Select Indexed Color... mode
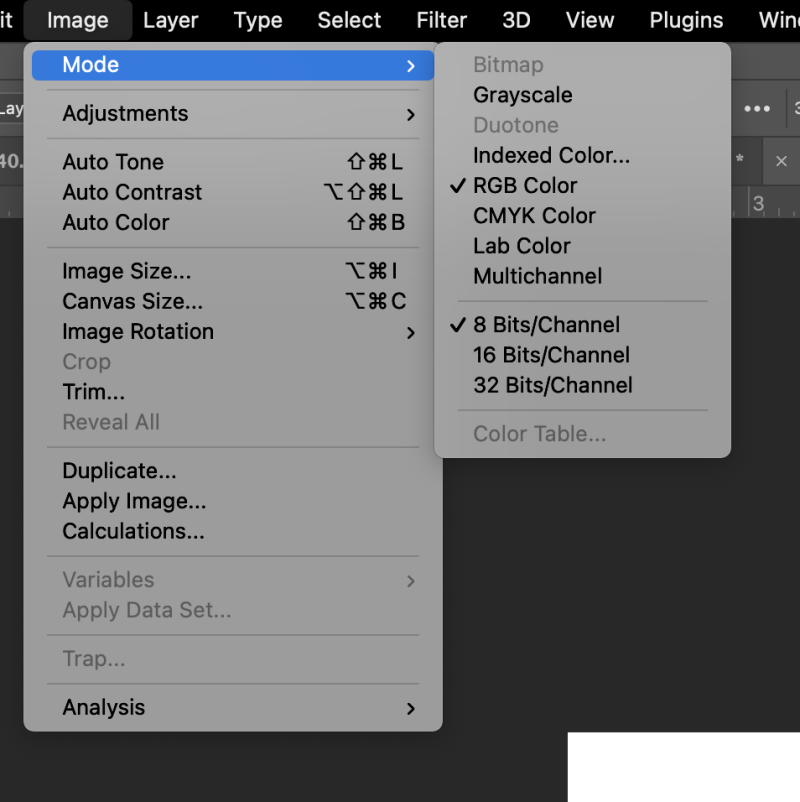 (x=551, y=156)
